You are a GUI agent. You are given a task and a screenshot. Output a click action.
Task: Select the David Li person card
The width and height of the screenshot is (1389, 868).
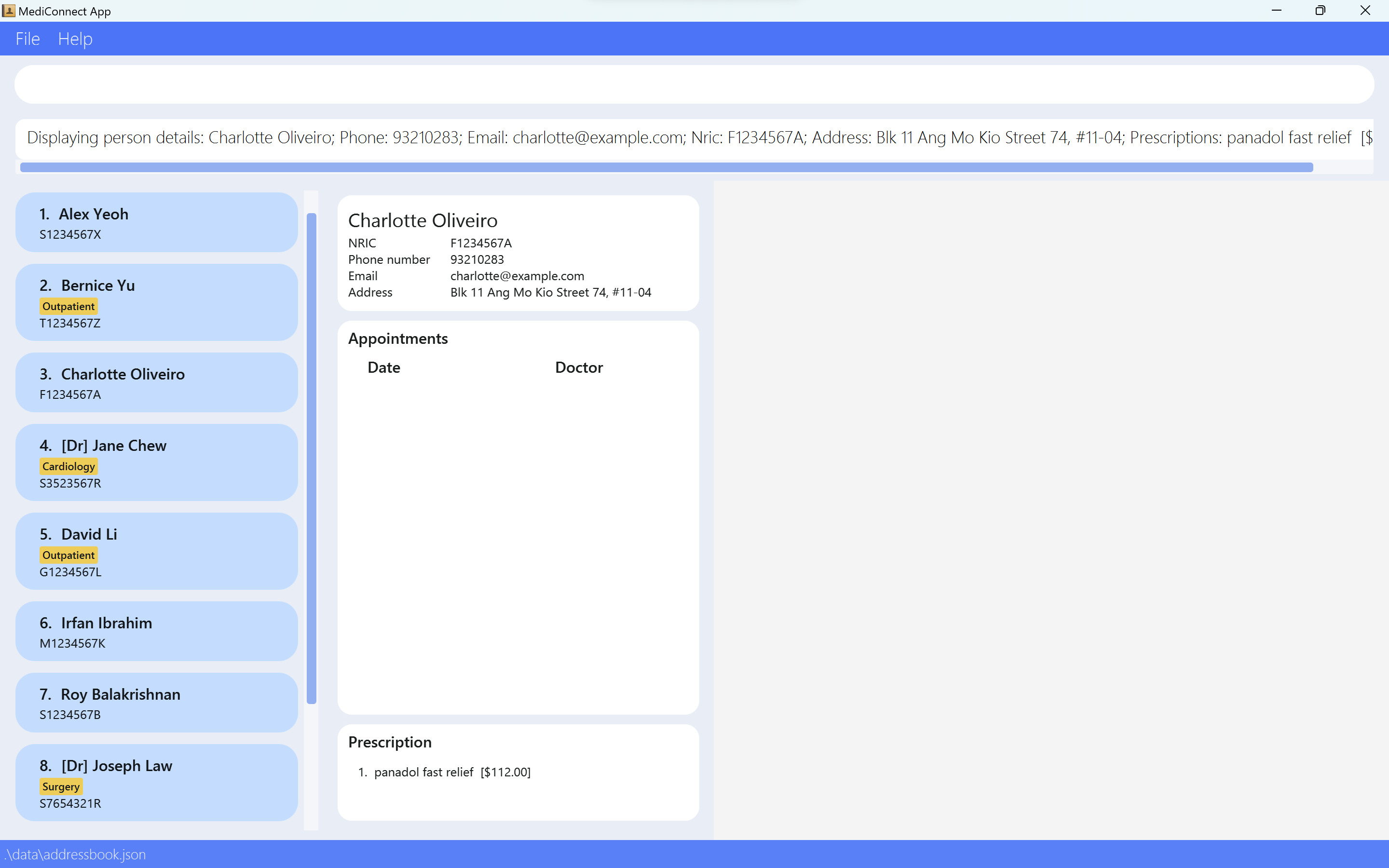click(x=156, y=551)
